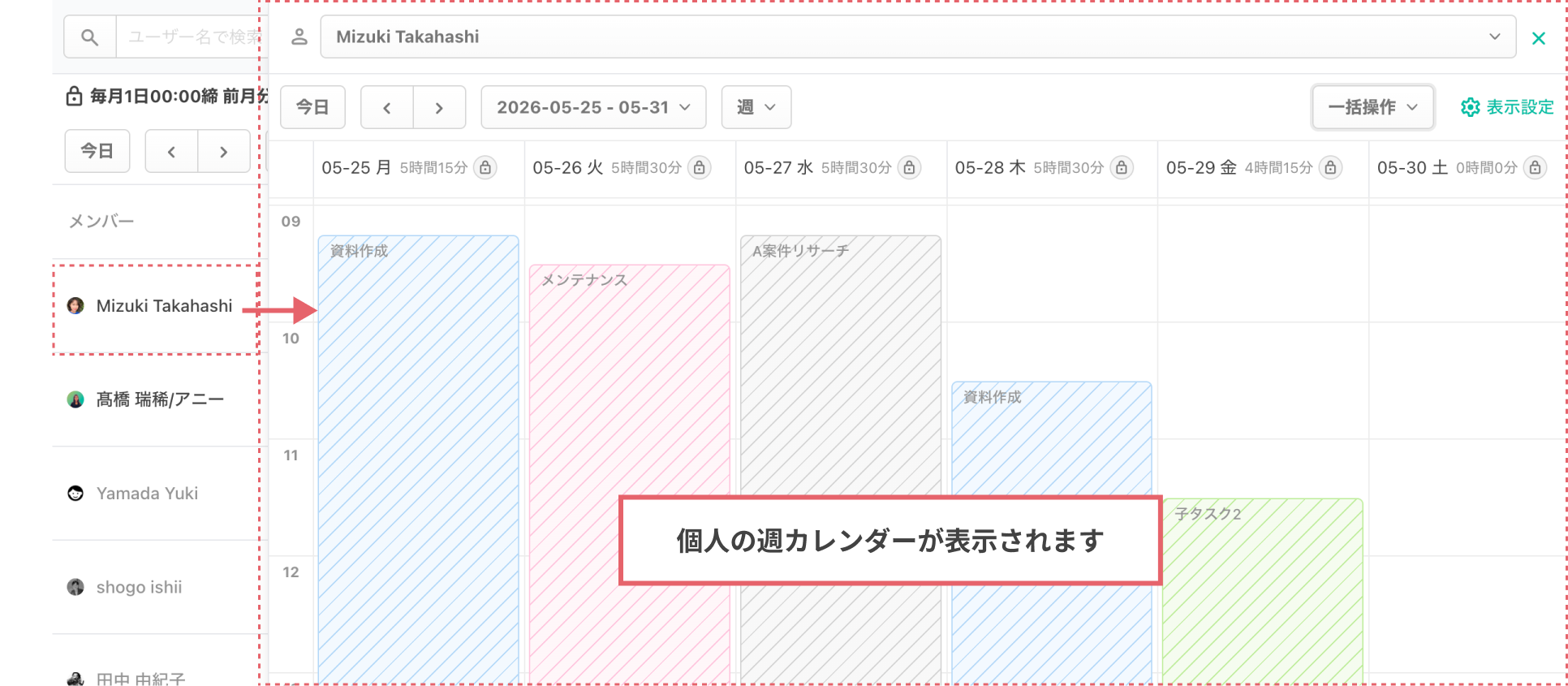Screen dimensions: 1568x686
Task: Click previous arrow in the left member panel
Action: (x=171, y=151)
